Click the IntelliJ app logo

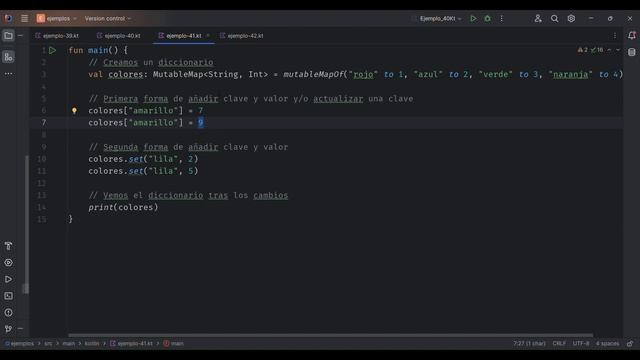pyautogui.click(x=8, y=18)
